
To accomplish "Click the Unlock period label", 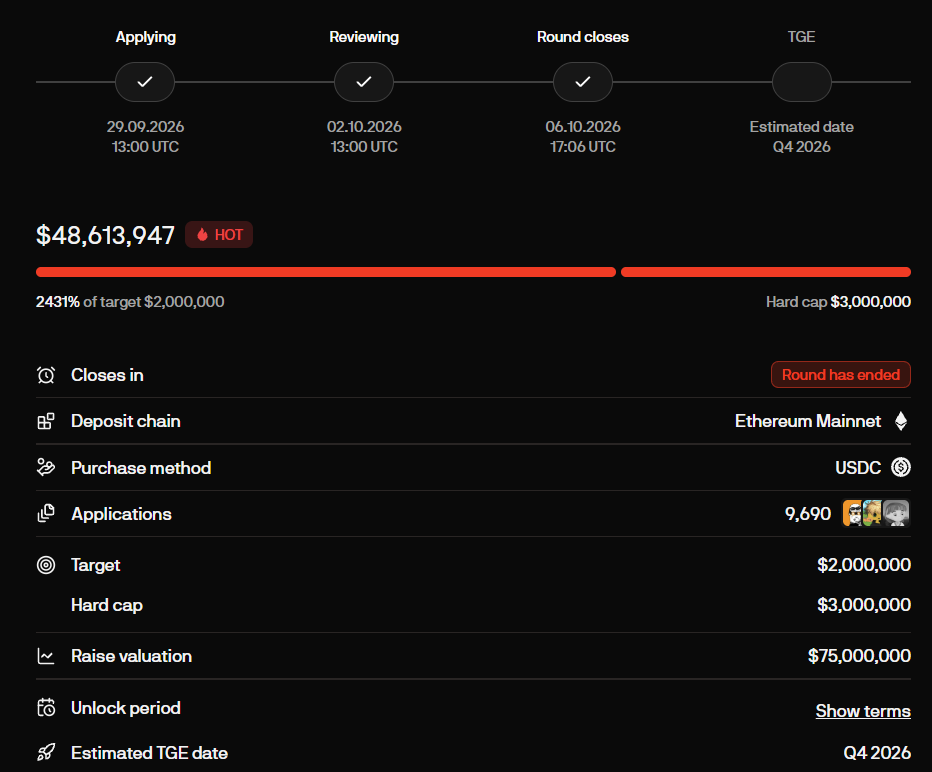I will pyautogui.click(x=125, y=708).
